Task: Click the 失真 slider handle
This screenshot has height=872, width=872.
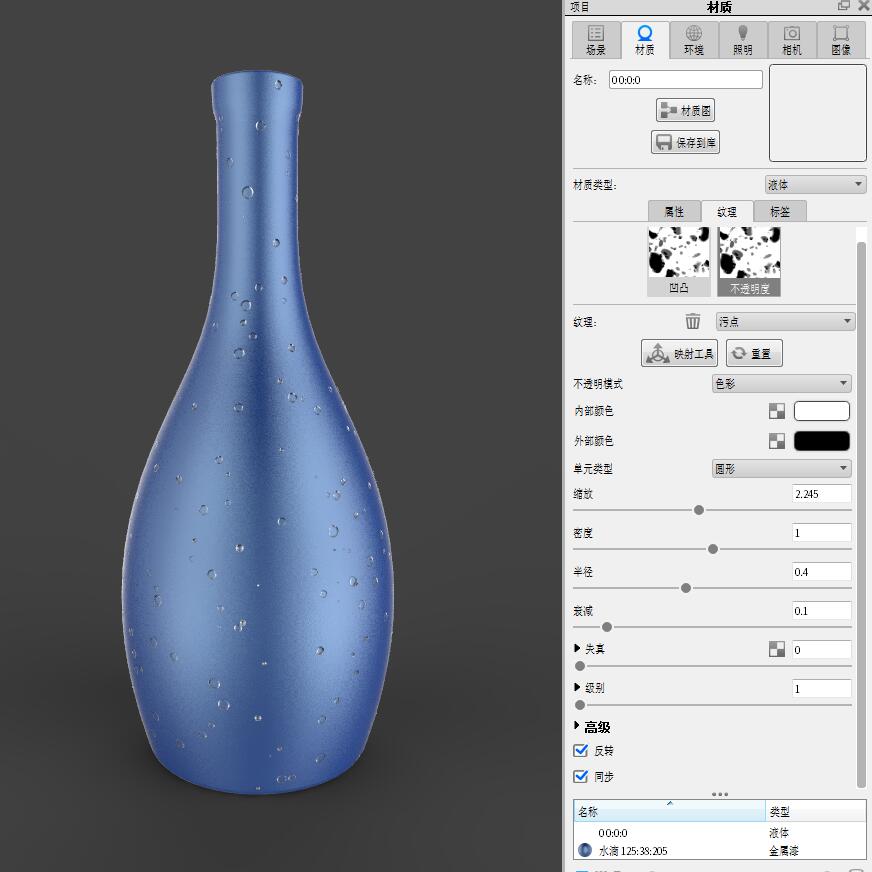Action: point(580,666)
